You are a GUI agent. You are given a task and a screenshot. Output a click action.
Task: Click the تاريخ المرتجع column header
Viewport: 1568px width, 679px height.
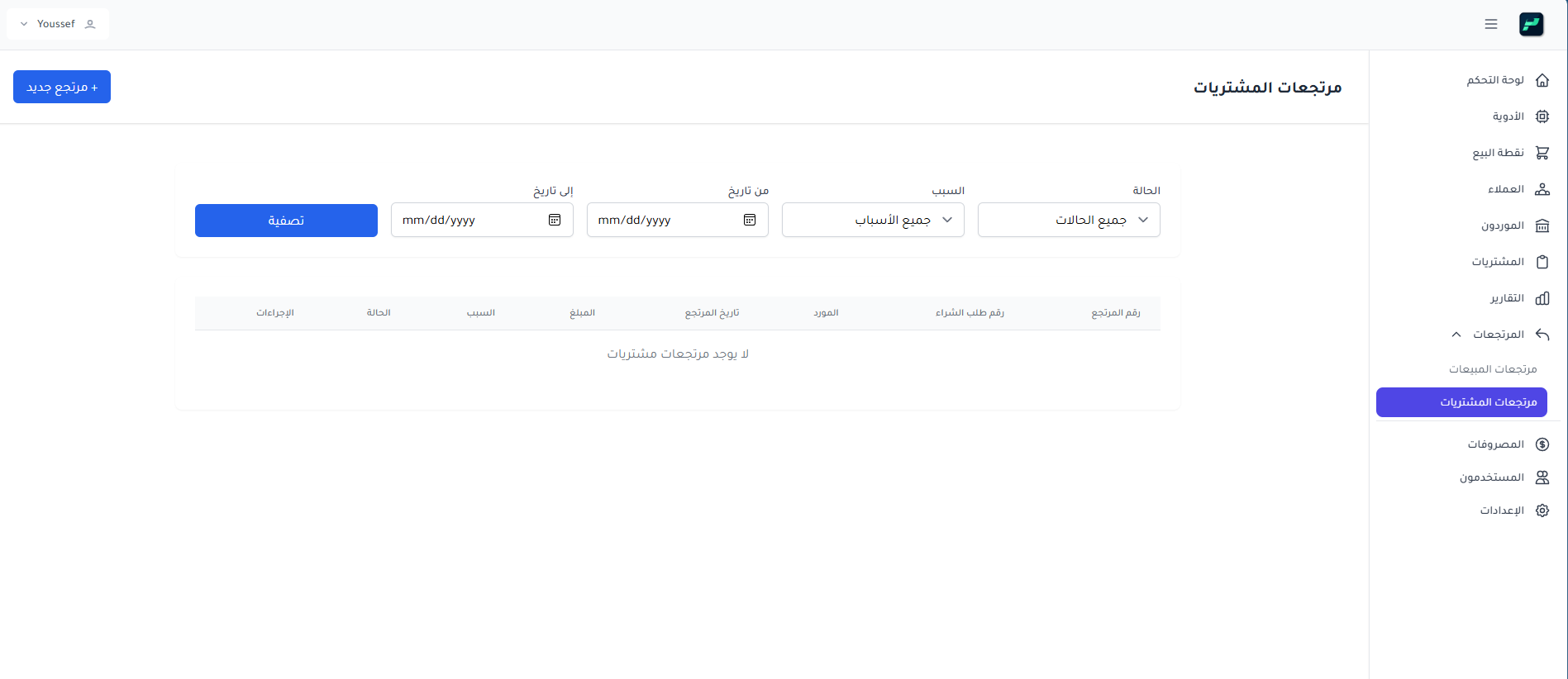712,313
